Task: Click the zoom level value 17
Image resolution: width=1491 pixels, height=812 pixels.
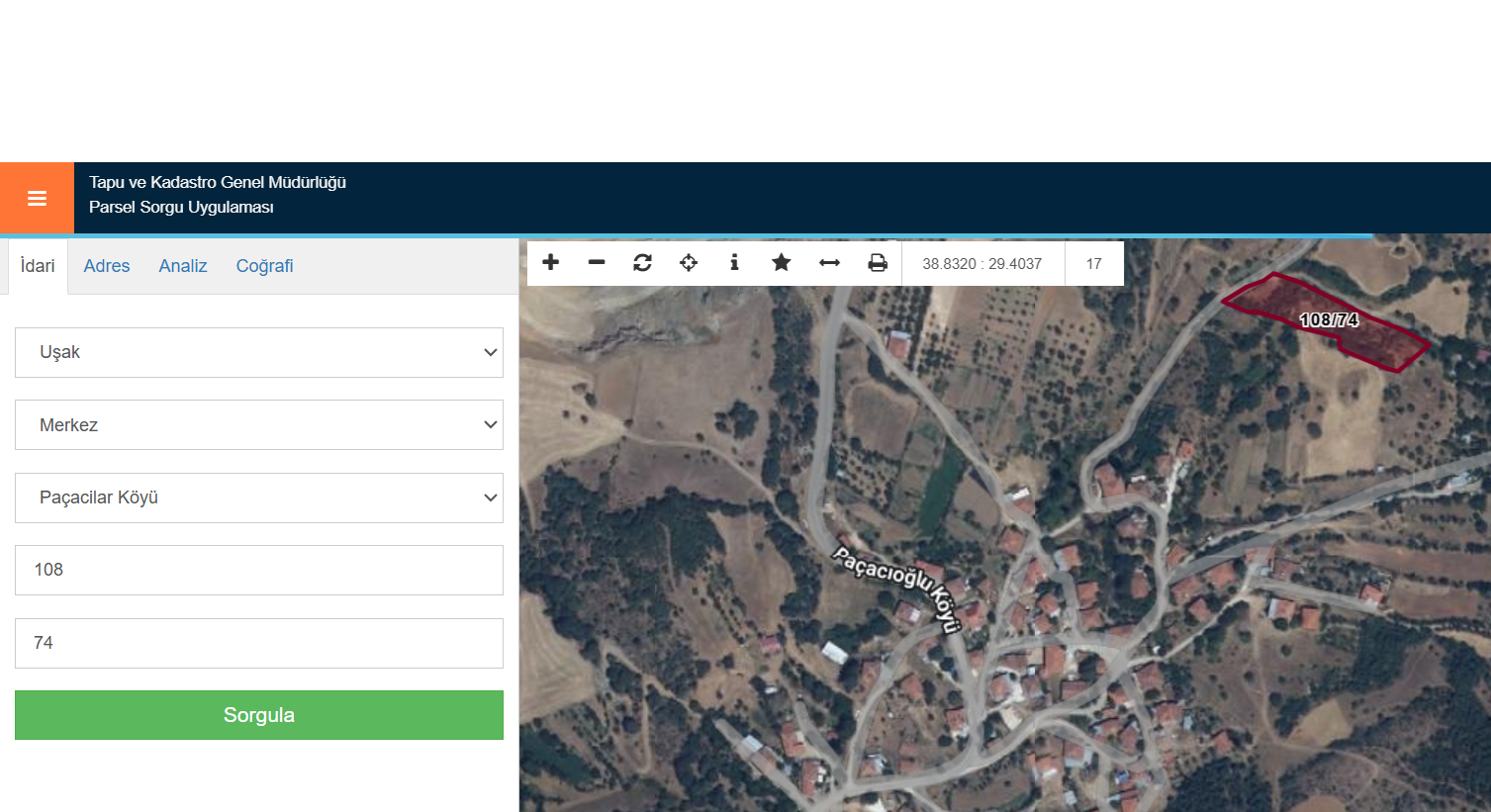Action: tap(1093, 264)
